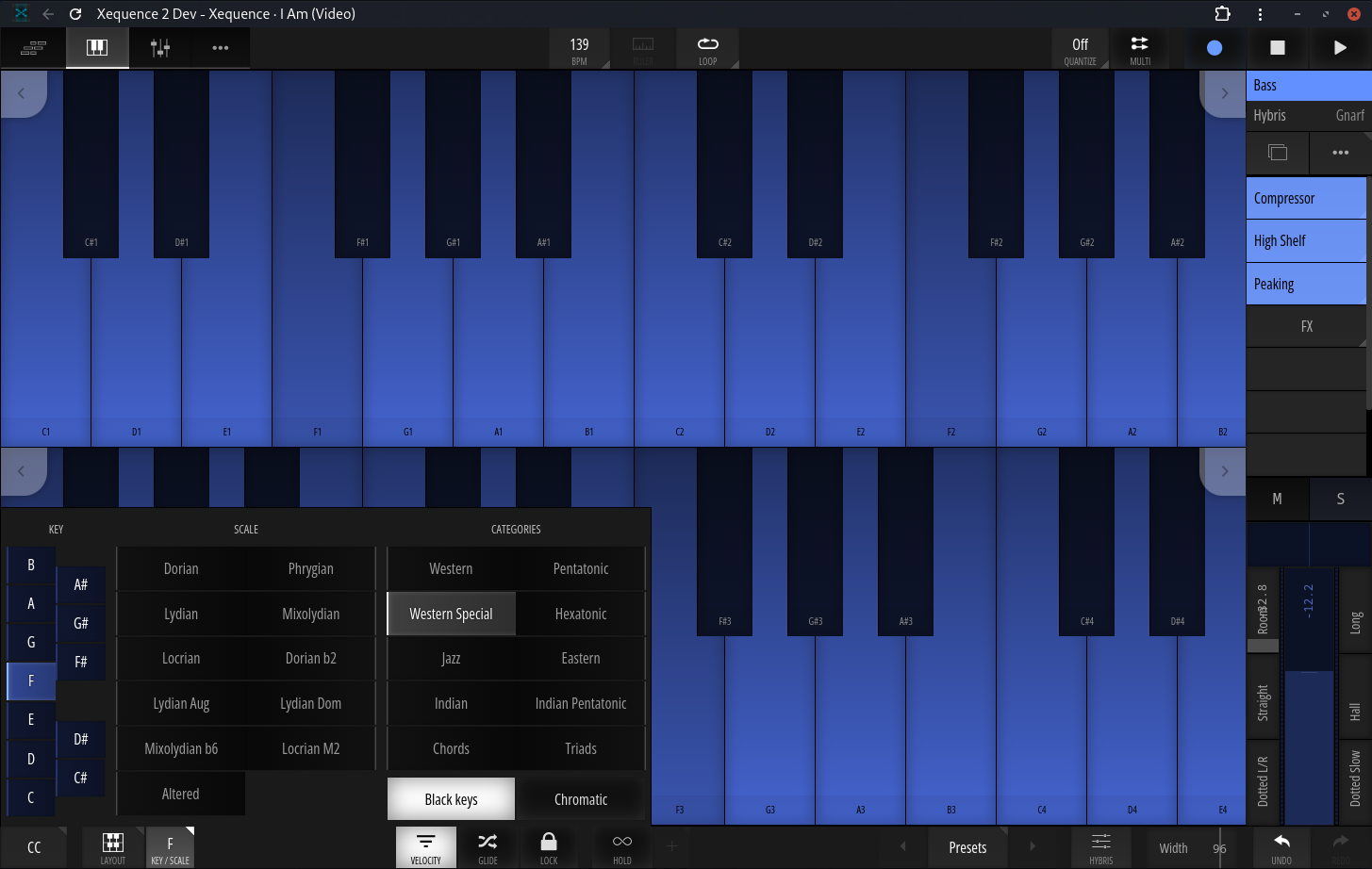This screenshot has width=1372, height=869.
Task: Select the Pentatonic category
Action: 581,568
